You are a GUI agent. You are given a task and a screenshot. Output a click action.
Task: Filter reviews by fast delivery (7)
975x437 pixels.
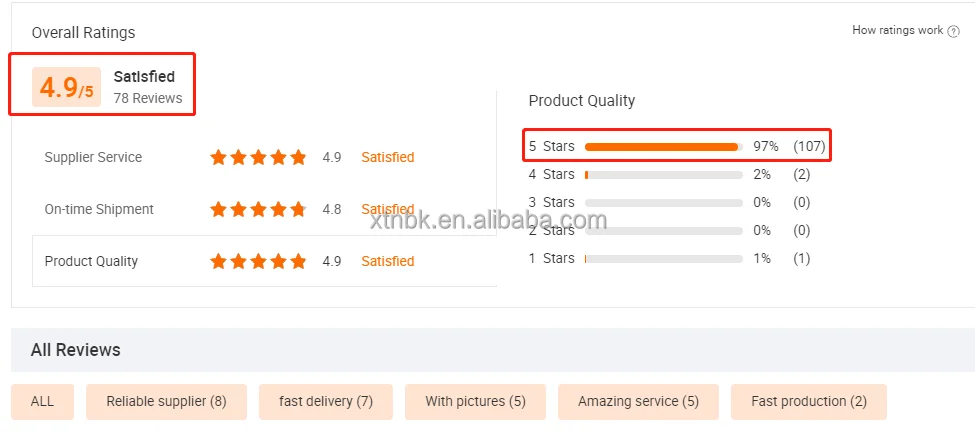click(326, 401)
